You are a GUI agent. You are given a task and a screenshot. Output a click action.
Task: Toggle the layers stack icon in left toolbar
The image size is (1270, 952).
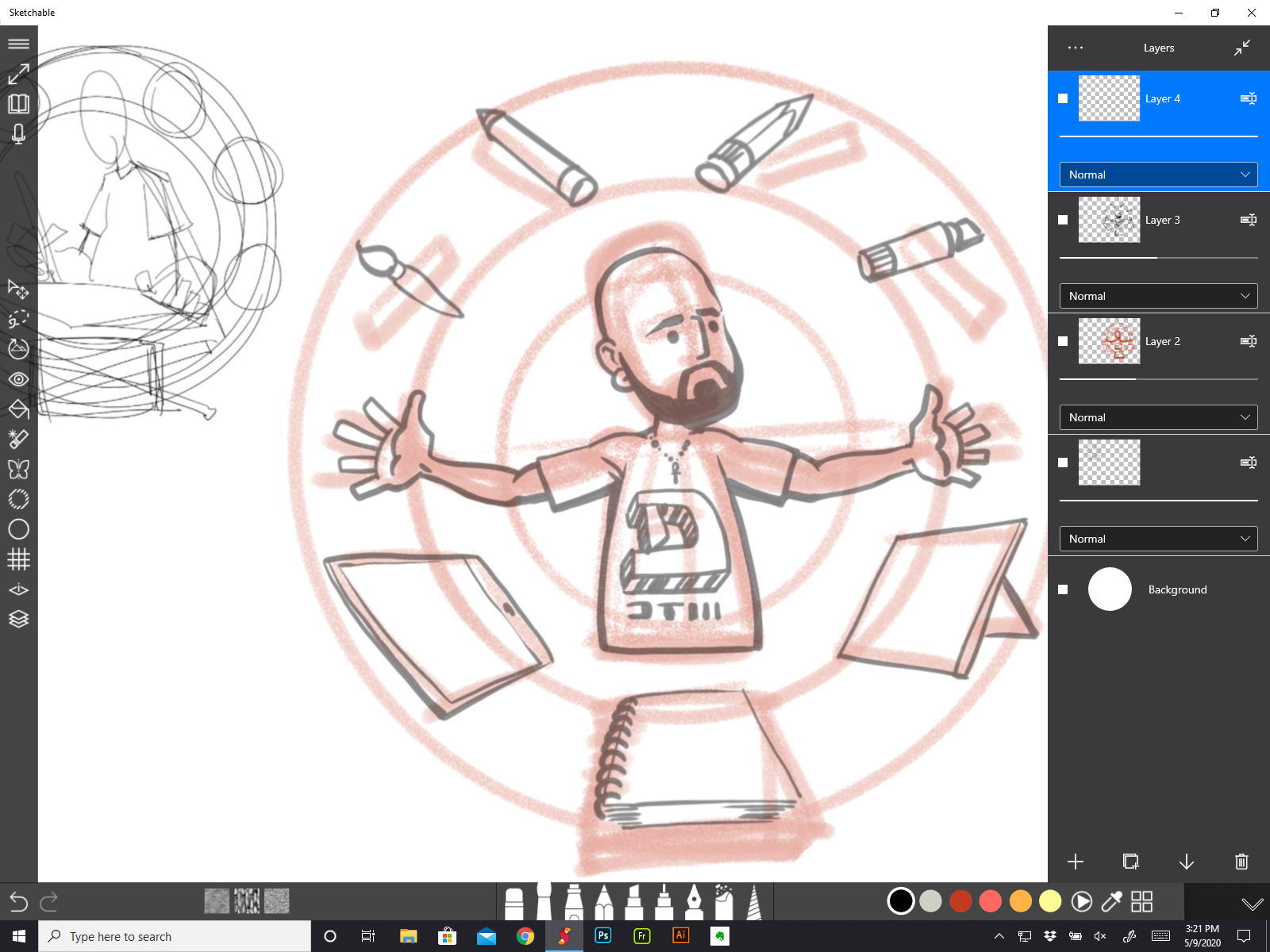[x=18, y=619]
